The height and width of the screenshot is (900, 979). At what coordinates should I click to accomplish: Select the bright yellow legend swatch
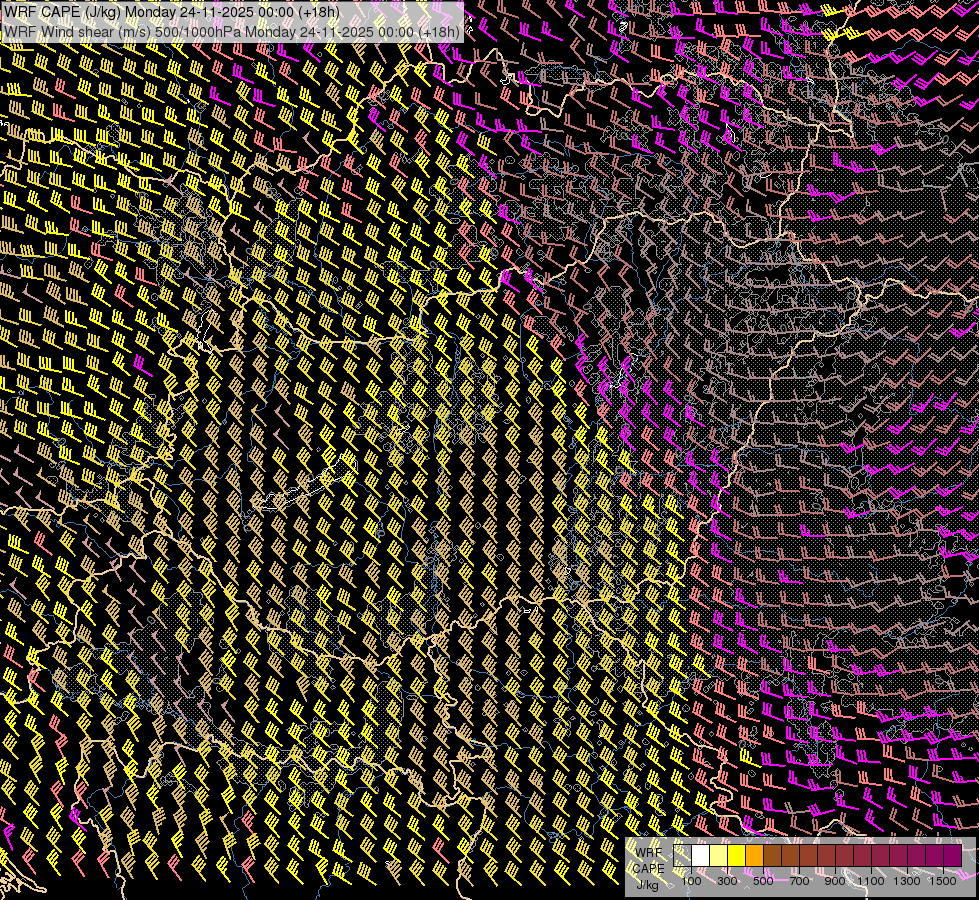[x=737, y=856]
